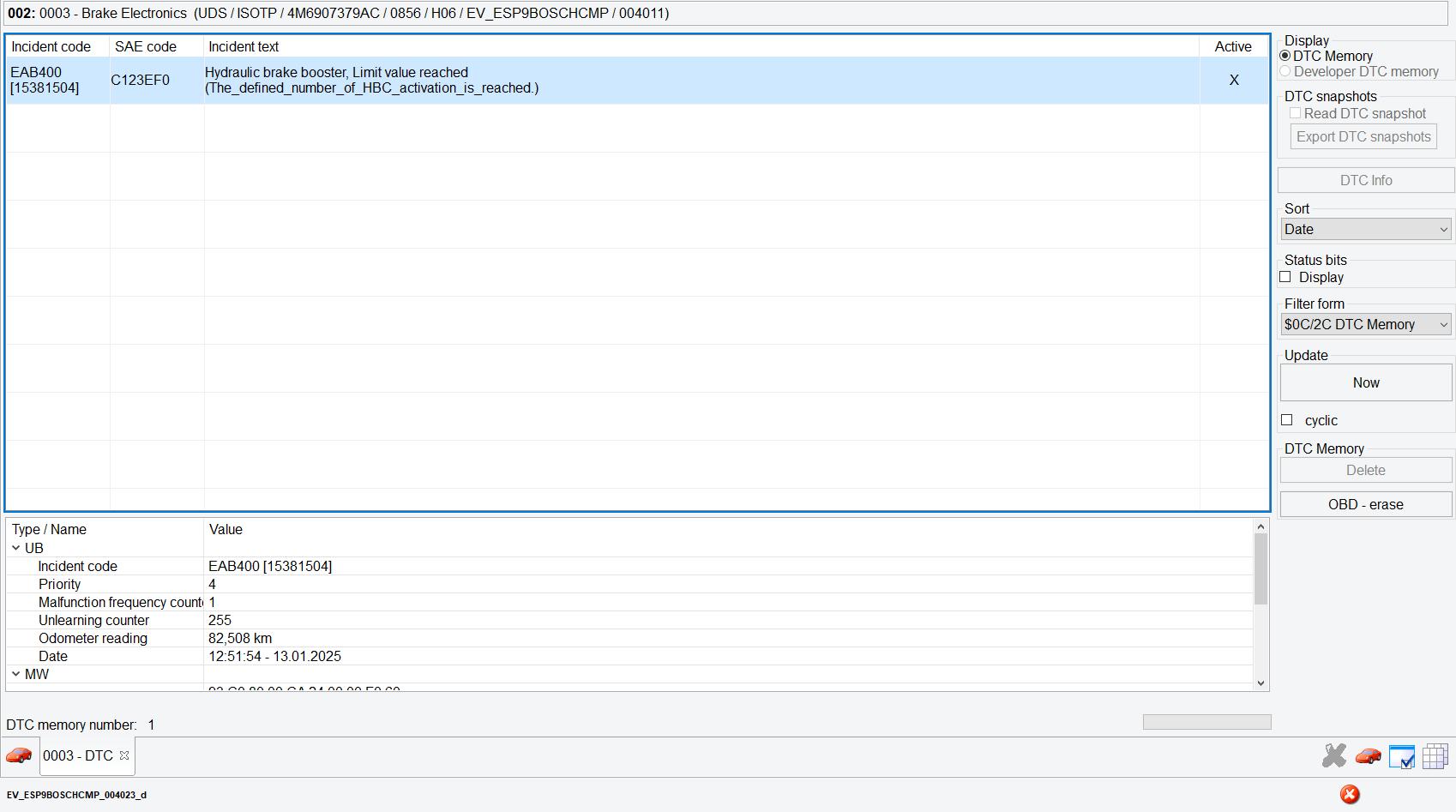Open the Sort dropdown set to Date
The image size is (1456, 812).
click(1365, 229)
